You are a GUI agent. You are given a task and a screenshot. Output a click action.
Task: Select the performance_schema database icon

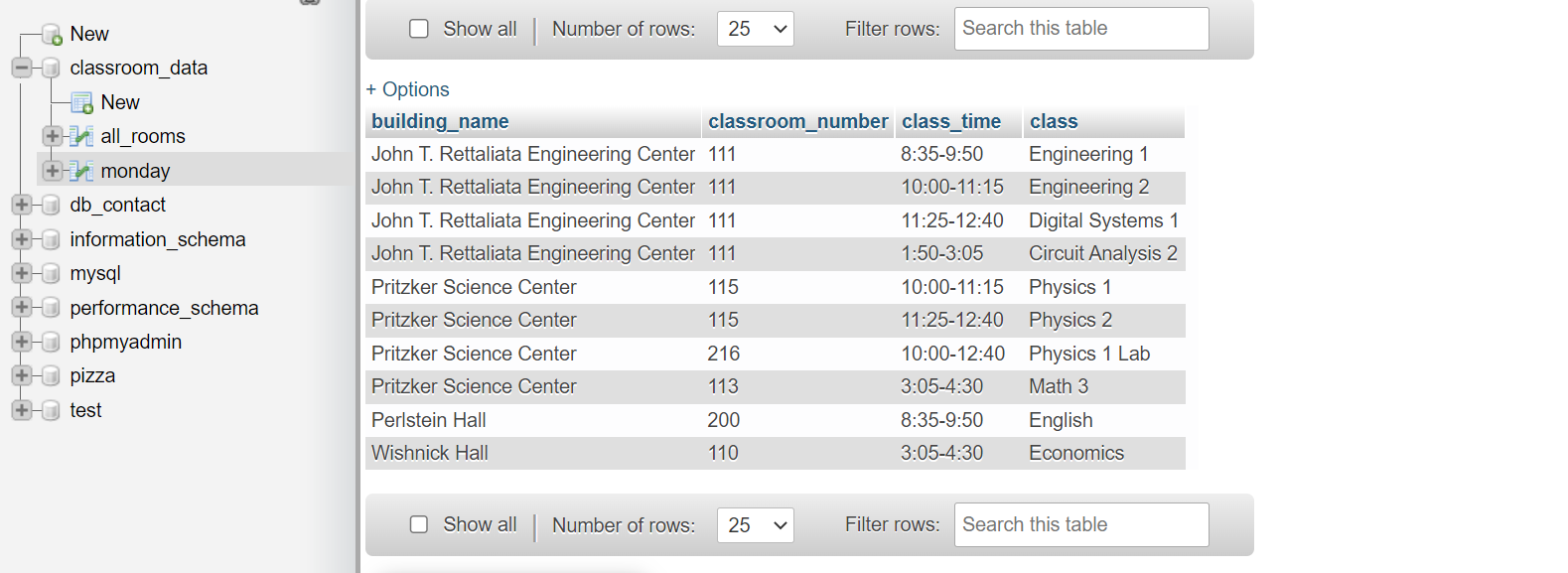[49, 307]
